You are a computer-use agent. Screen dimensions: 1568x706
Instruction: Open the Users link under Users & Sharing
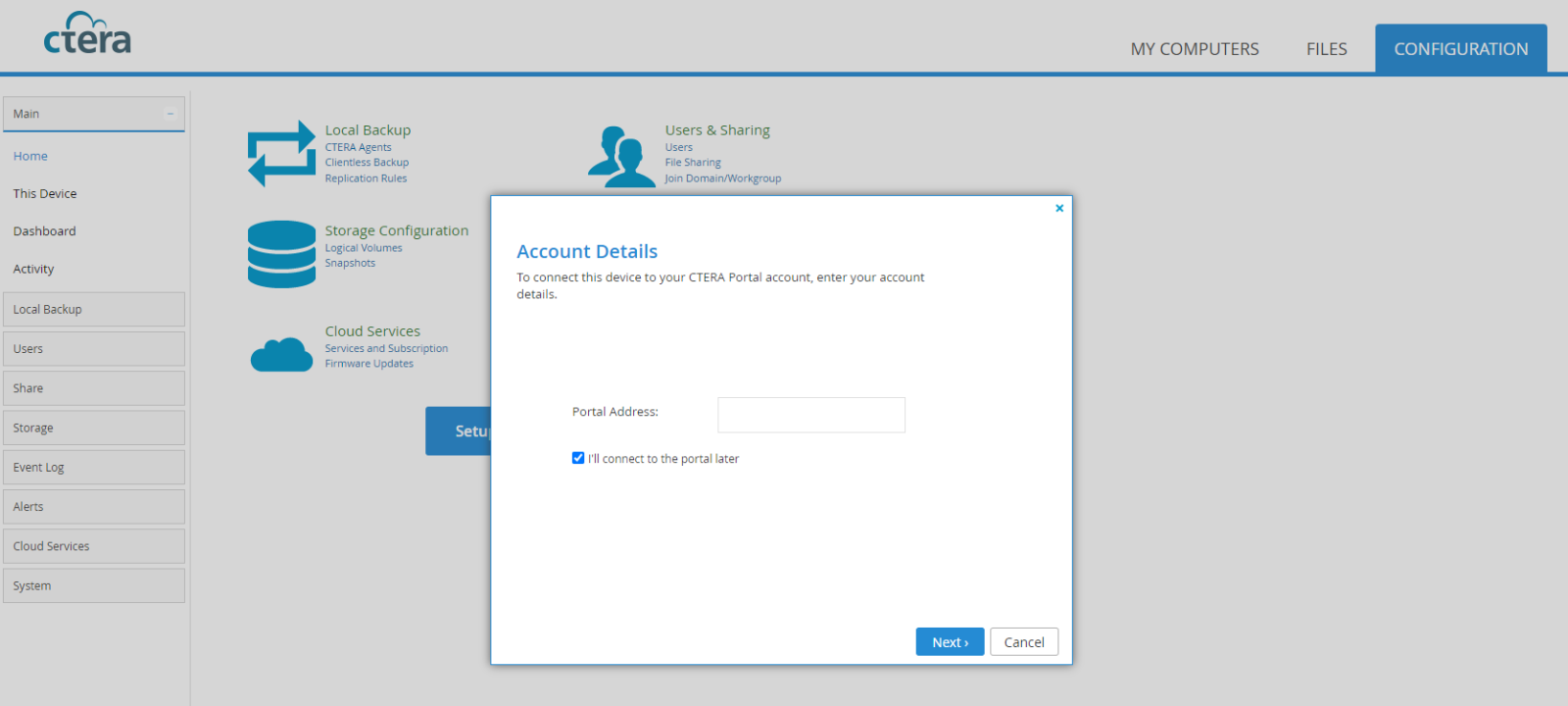(679, 147)
